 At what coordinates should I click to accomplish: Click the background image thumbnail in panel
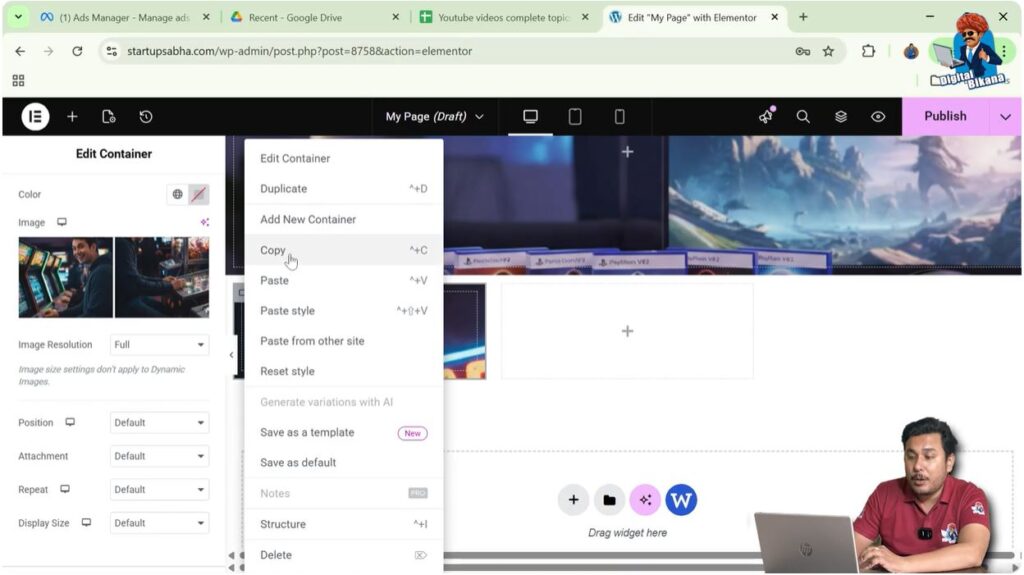(114, 277)
